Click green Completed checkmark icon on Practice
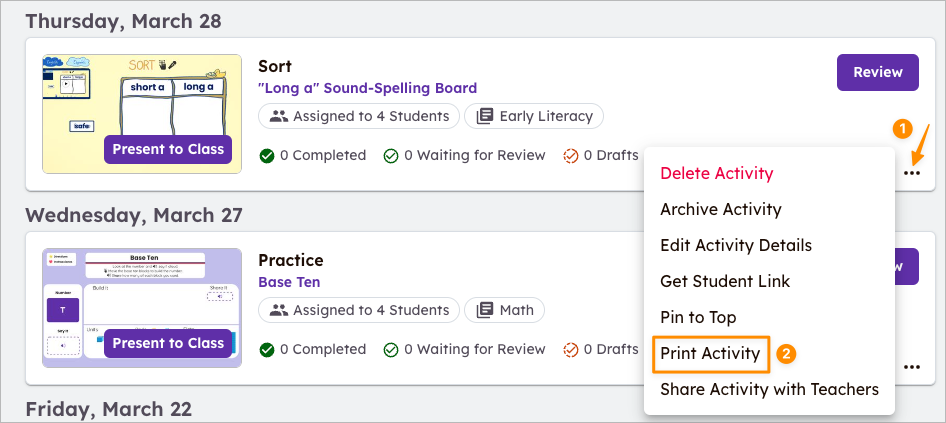946x423 pixels. pyautogui.click(x=267, y=349)
